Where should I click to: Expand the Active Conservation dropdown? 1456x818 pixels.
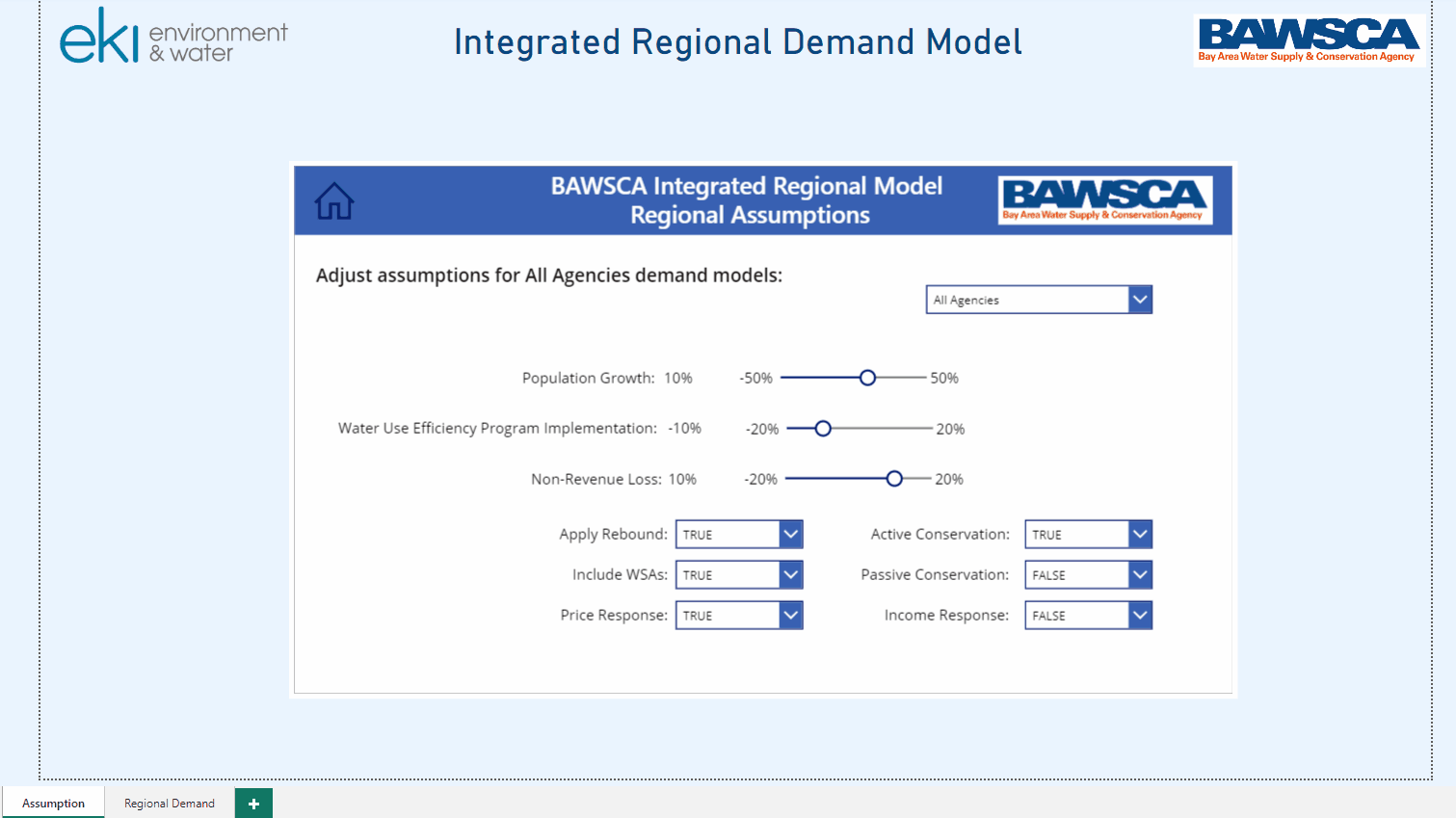(1088, 534)
